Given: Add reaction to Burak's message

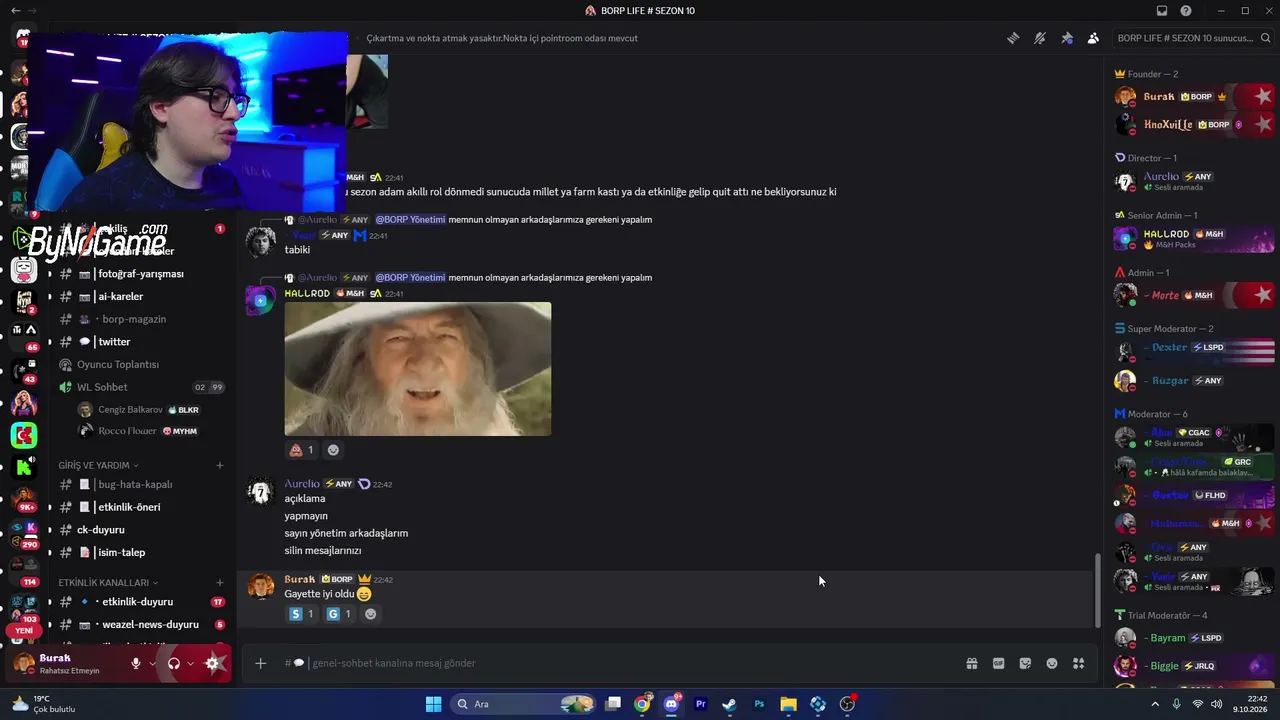Looking at the screenshot, I should [371, 614].
